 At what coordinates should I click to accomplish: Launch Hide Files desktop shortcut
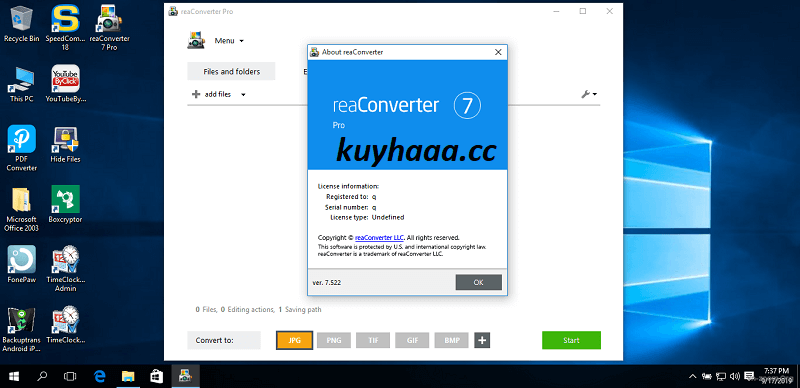coord(65,144)
